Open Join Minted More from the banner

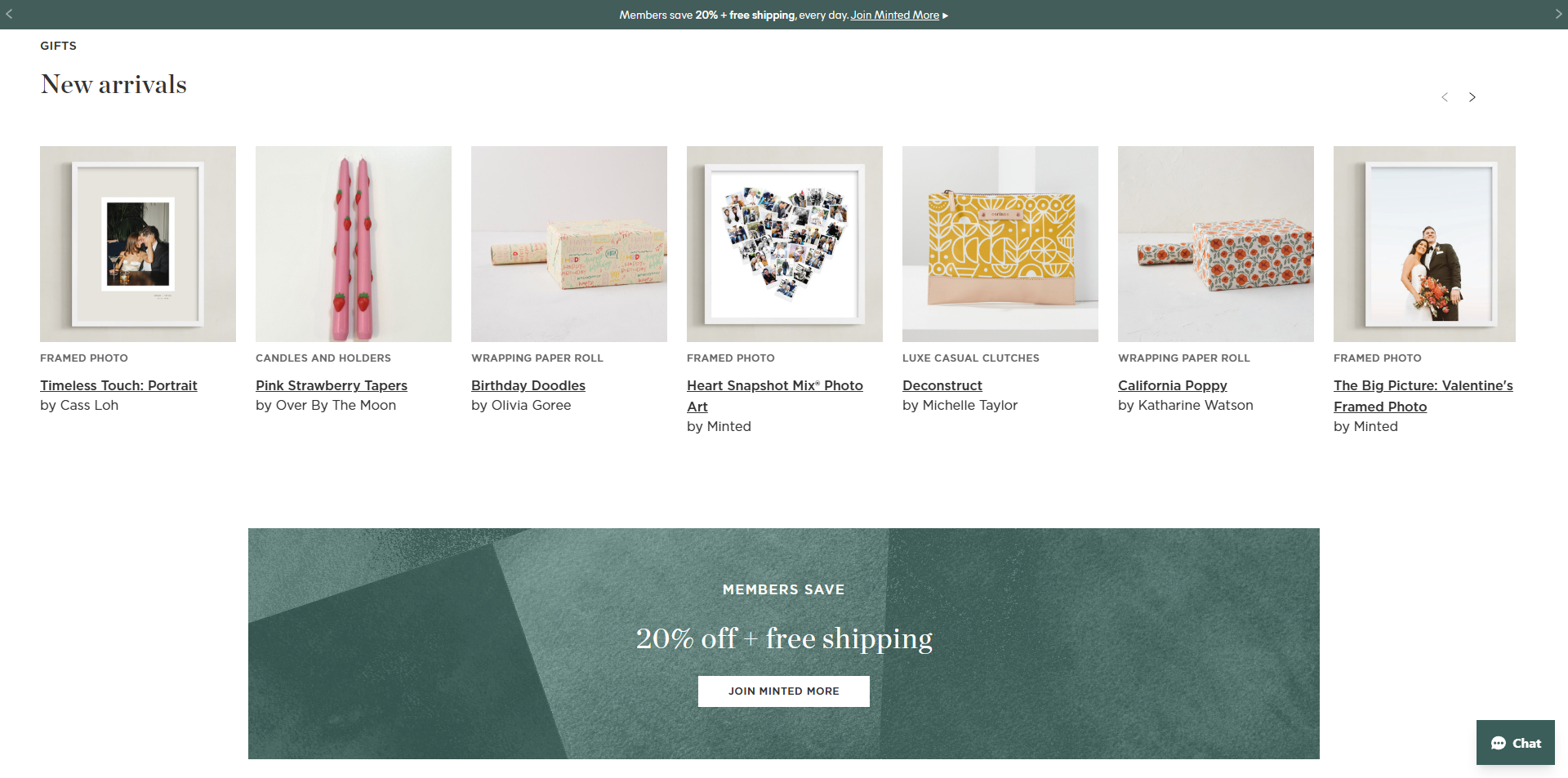[x=894, y=15]
